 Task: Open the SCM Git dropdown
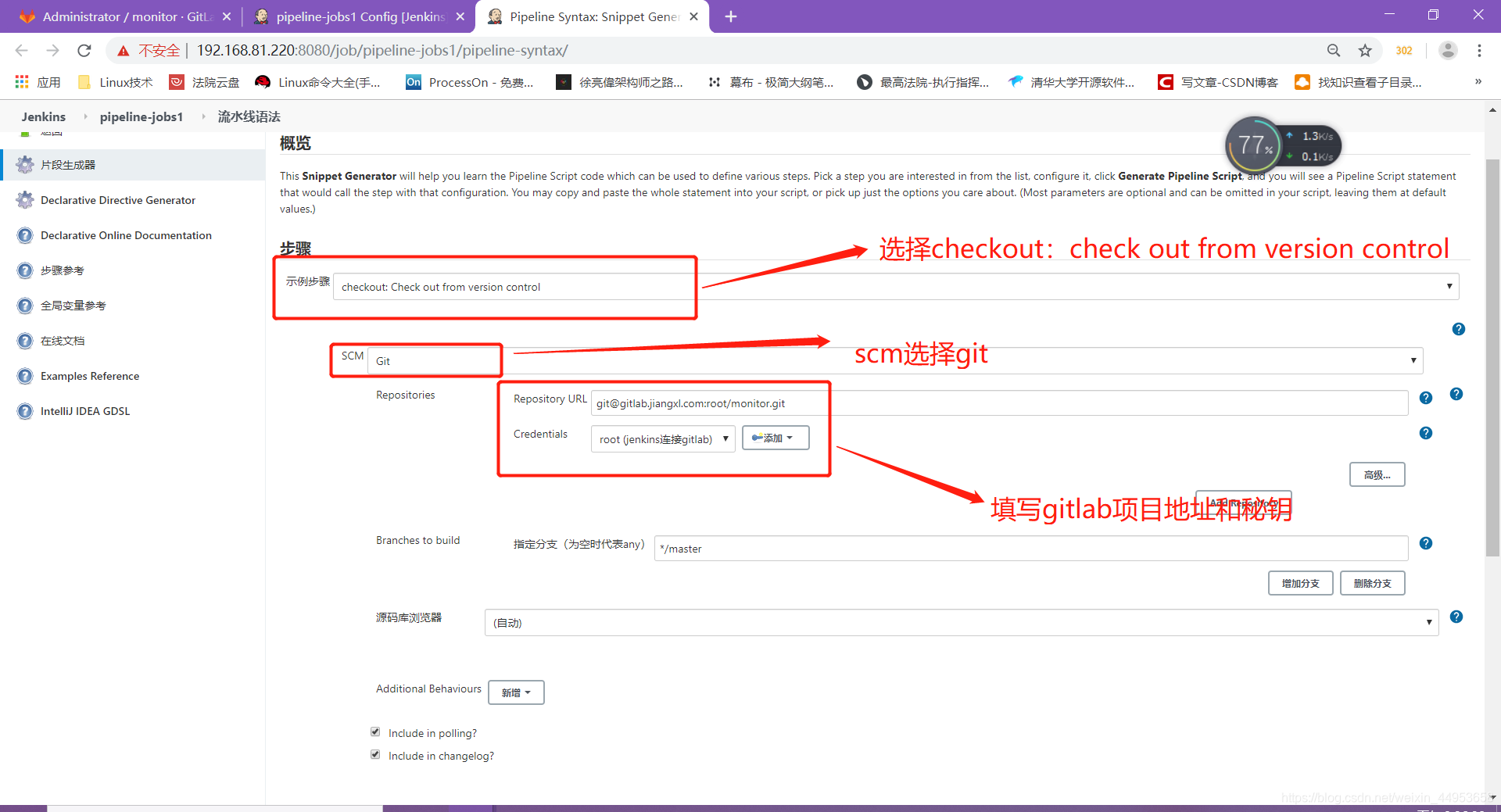click(x=895, y=361)
